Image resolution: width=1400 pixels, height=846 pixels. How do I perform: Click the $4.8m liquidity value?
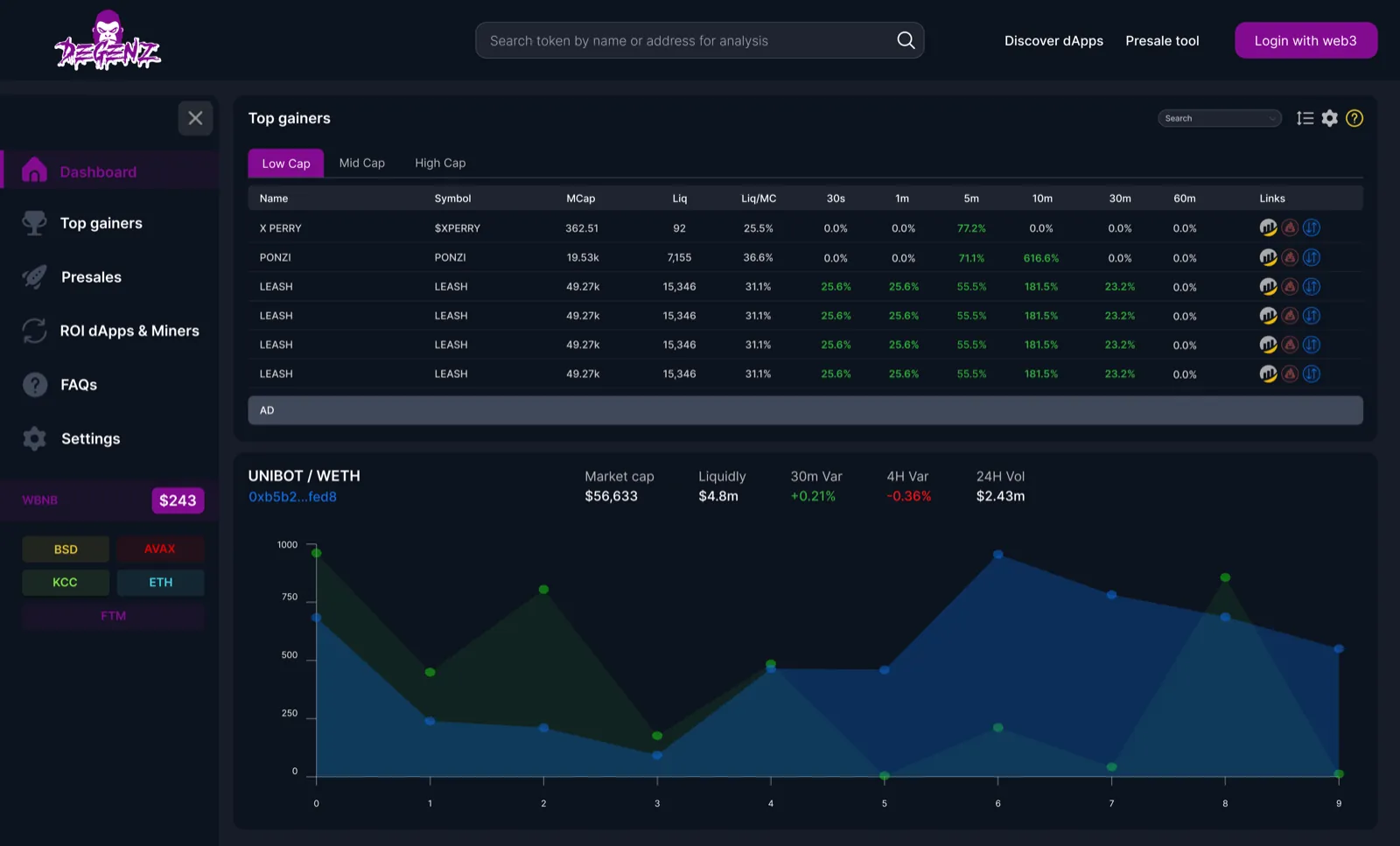click(x=718, y=496)
